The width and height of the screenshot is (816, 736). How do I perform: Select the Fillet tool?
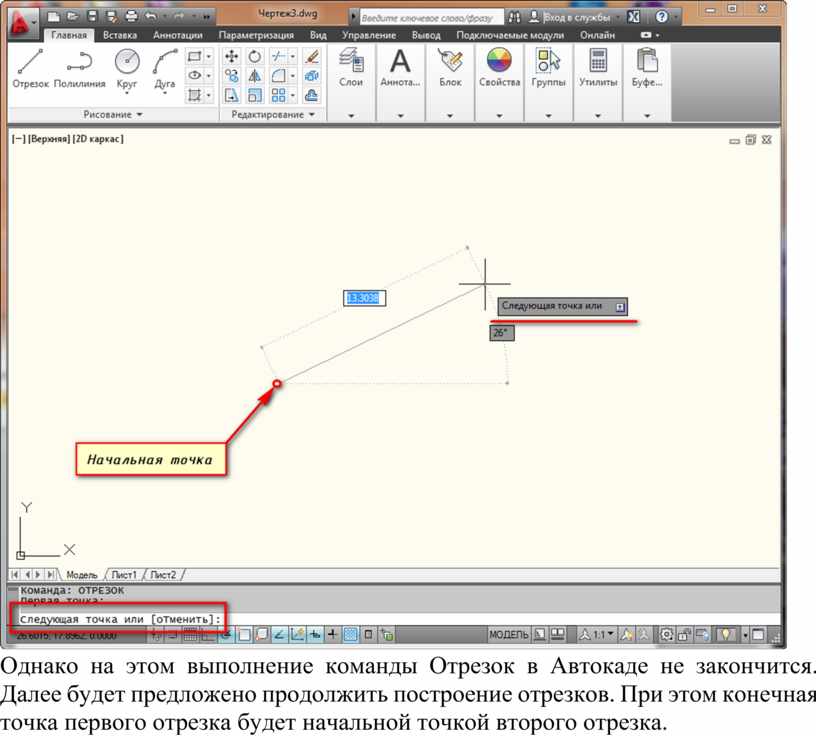pos(278,76)
